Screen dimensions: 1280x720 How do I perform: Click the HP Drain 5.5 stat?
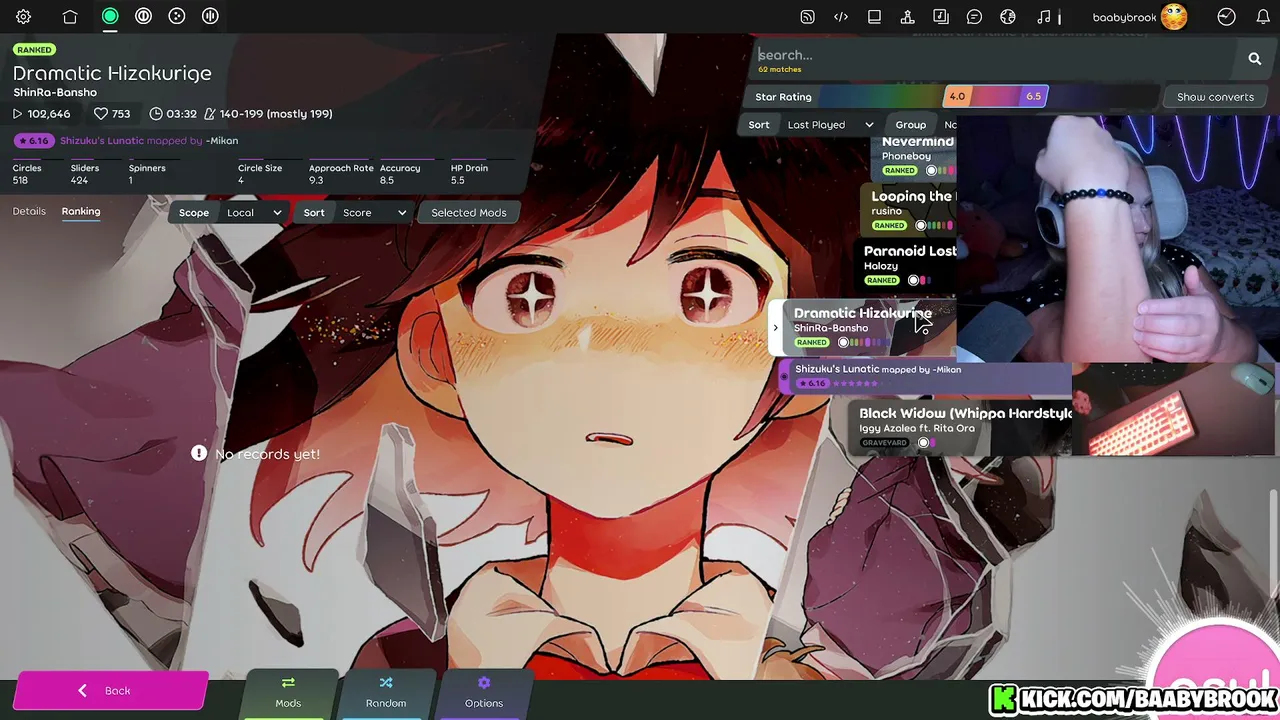[x=469, y=174]
